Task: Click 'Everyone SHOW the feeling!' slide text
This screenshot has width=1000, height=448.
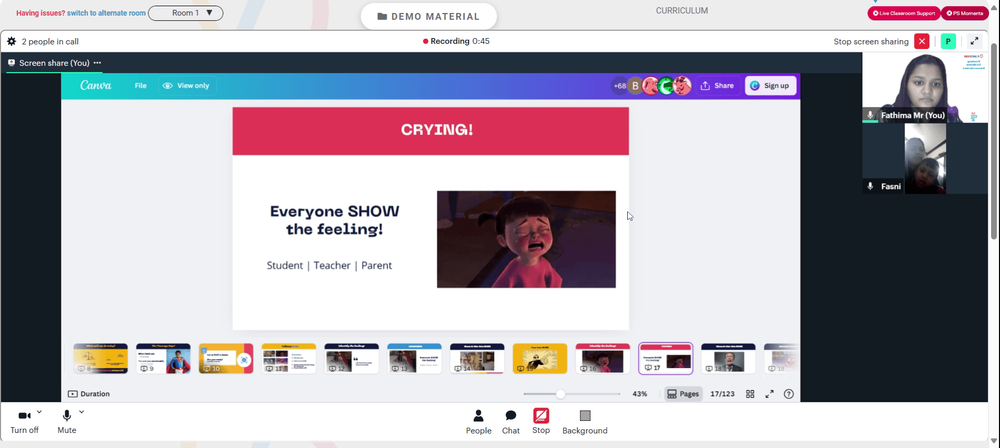Action: pos(335,220)
